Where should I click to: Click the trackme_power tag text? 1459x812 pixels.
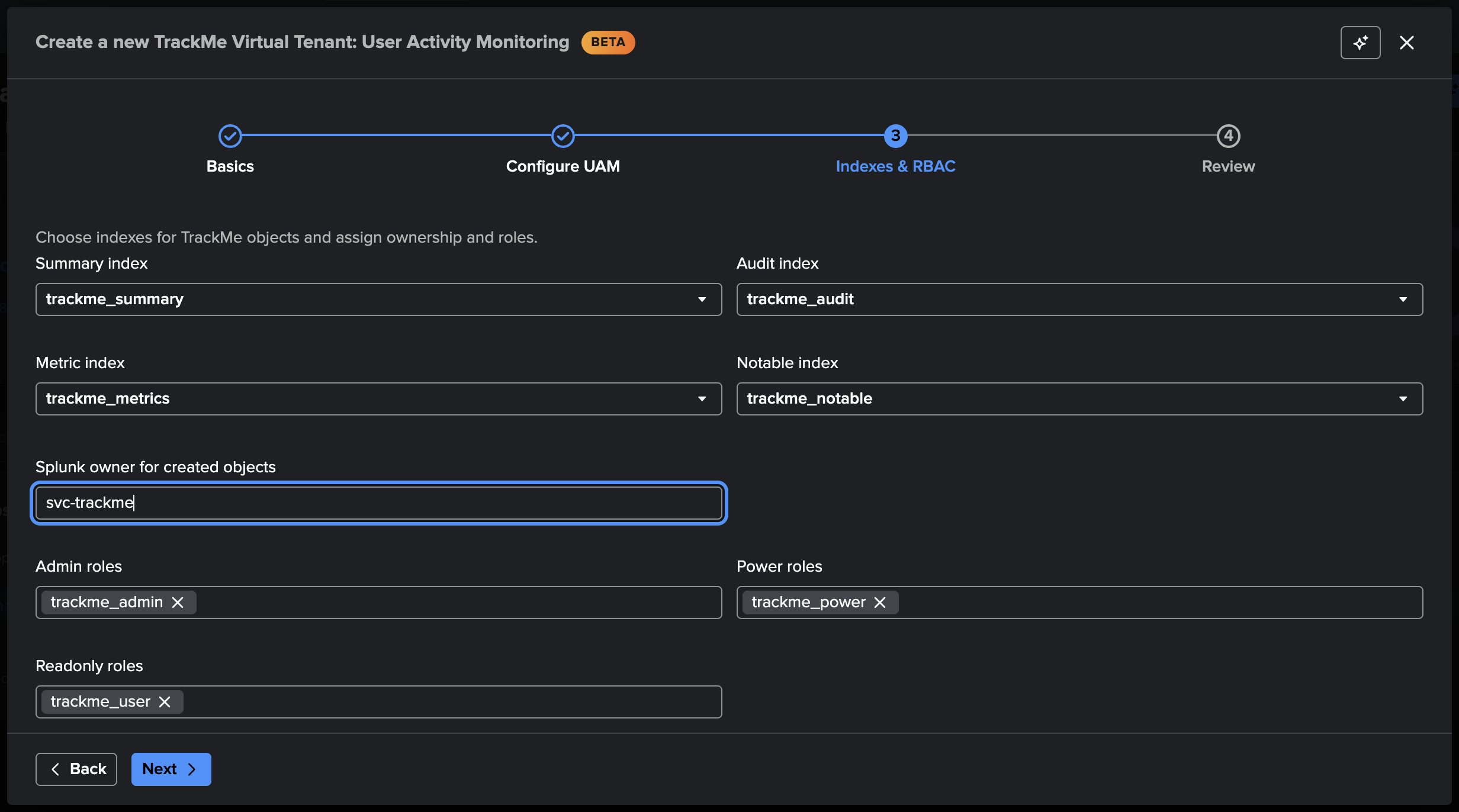click(808, 602)
